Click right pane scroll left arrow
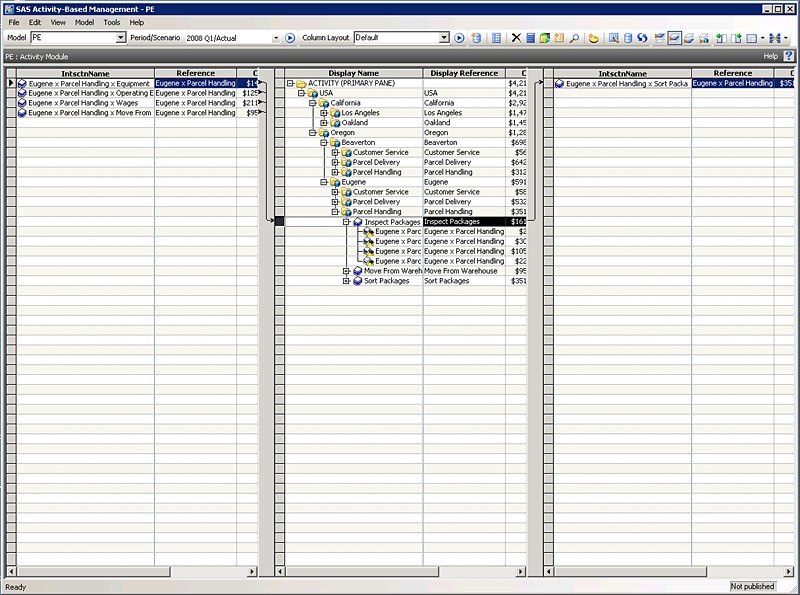 tap(548, 572)
